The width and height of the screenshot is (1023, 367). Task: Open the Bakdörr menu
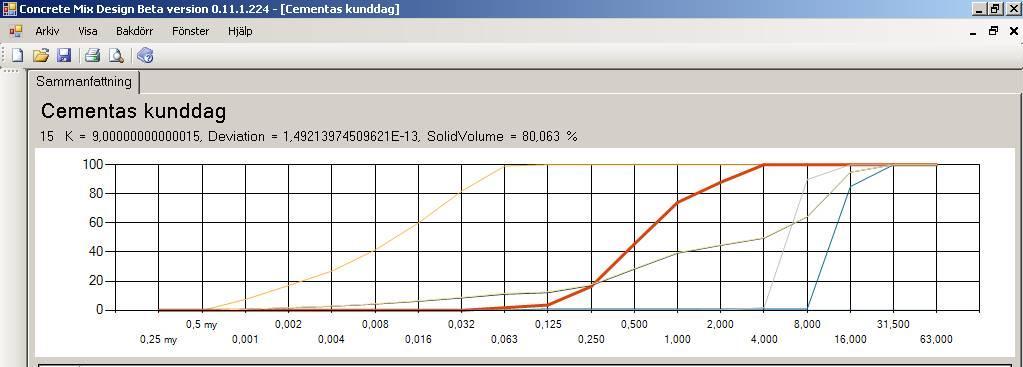point(134,31)
